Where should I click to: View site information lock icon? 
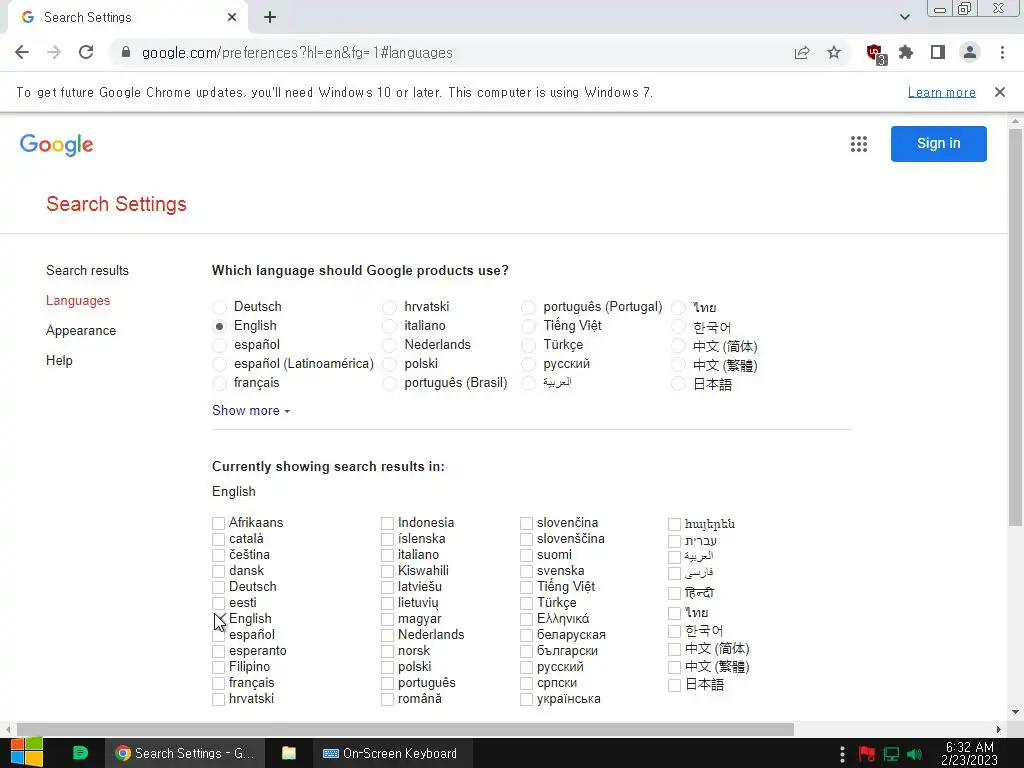(x=126, y=52)
